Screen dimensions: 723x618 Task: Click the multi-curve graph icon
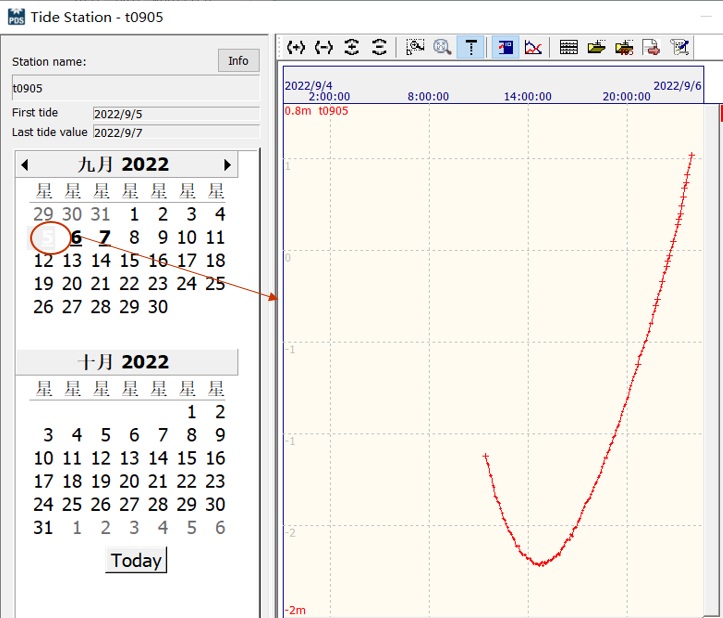coord(533,47)
